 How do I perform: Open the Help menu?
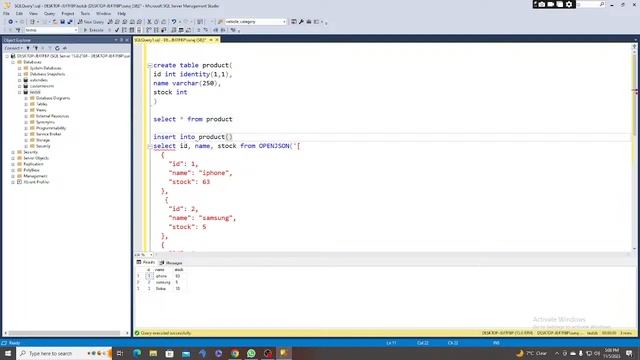click(x=122, y=13)
